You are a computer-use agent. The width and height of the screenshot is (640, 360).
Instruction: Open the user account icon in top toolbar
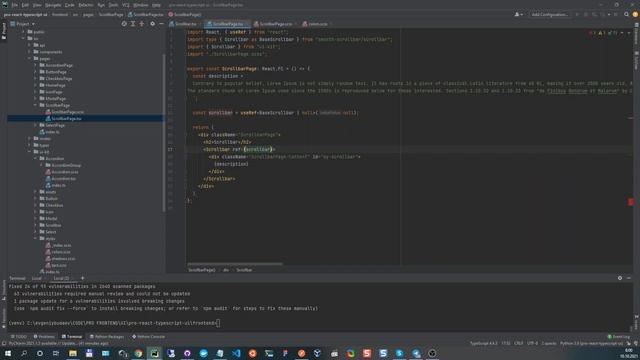click(x=518, y=14)
